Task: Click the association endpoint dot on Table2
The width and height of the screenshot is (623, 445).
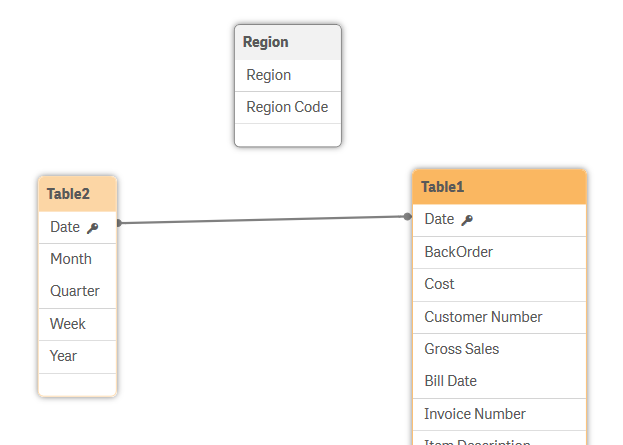Action: [118, 223]
